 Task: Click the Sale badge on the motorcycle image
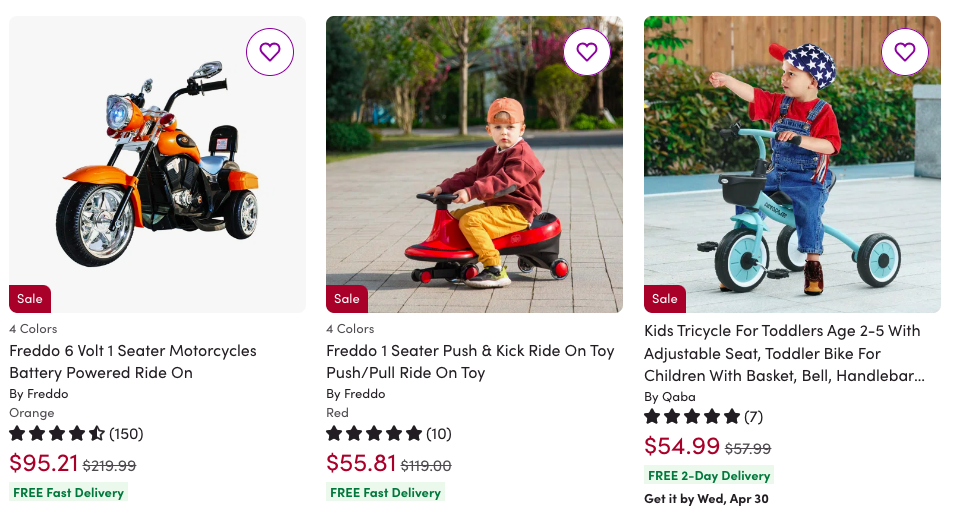pos(30,299)
